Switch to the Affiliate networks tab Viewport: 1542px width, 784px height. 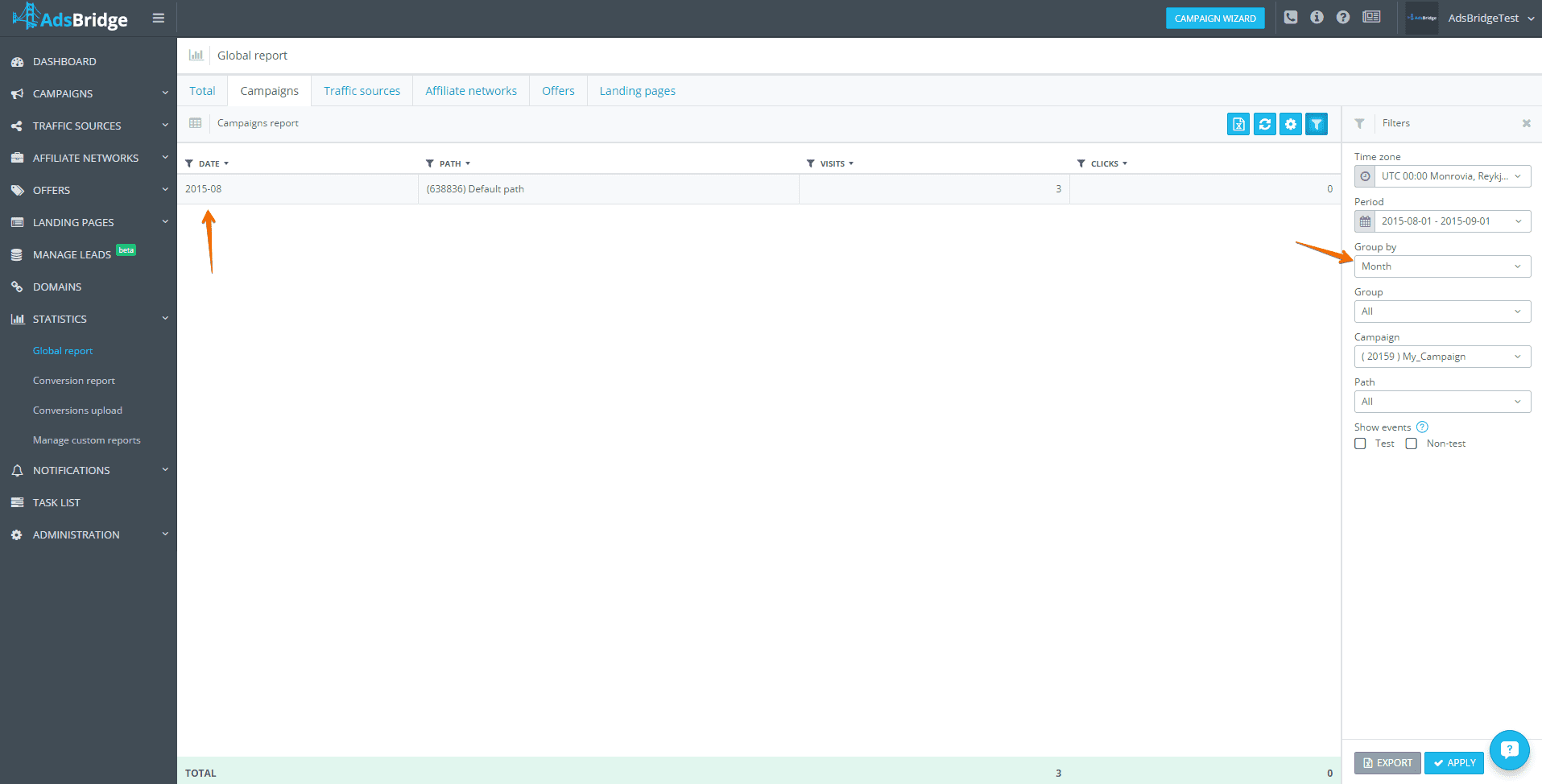point(471,91)
